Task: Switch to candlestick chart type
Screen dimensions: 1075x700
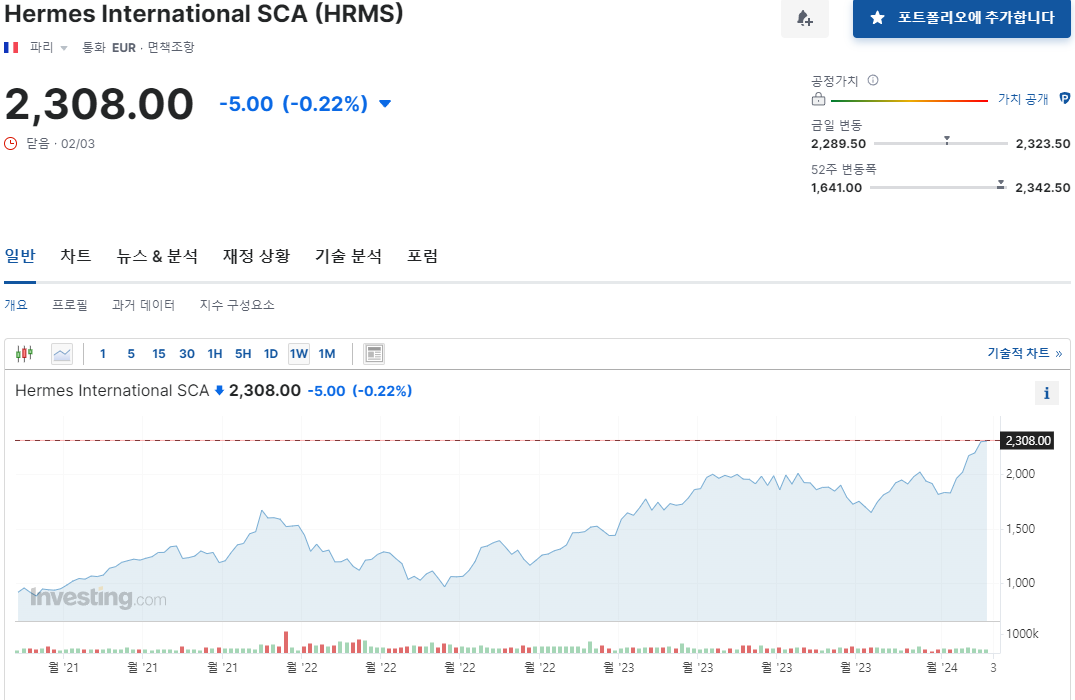Action: coord(25,353)
